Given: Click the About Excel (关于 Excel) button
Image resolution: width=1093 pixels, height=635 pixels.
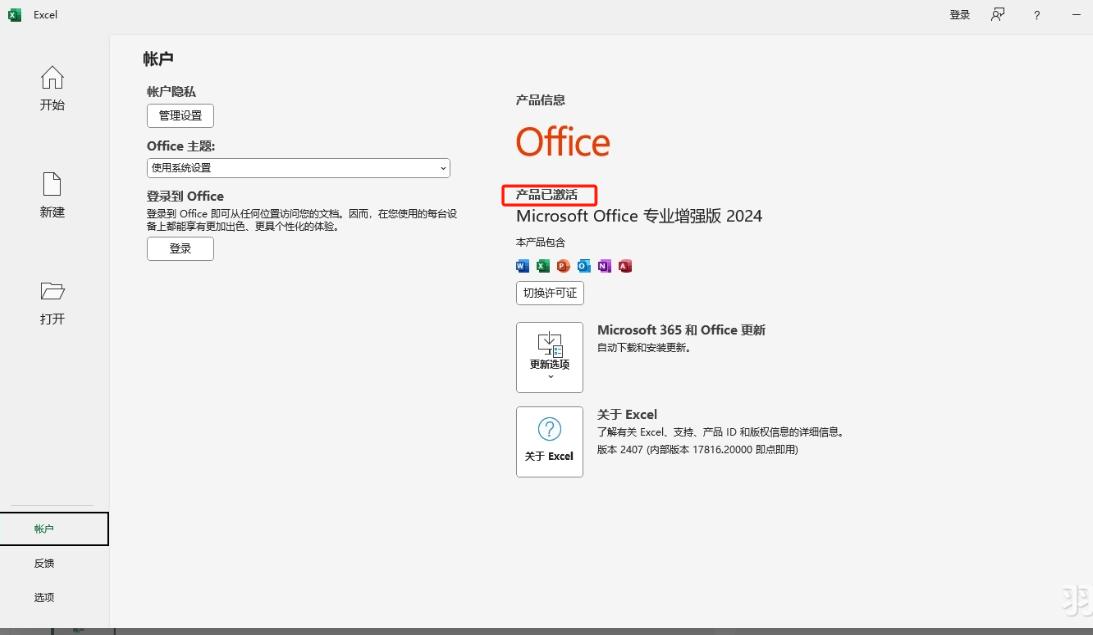Looking at the screenshot, I should tap(549, 442).
